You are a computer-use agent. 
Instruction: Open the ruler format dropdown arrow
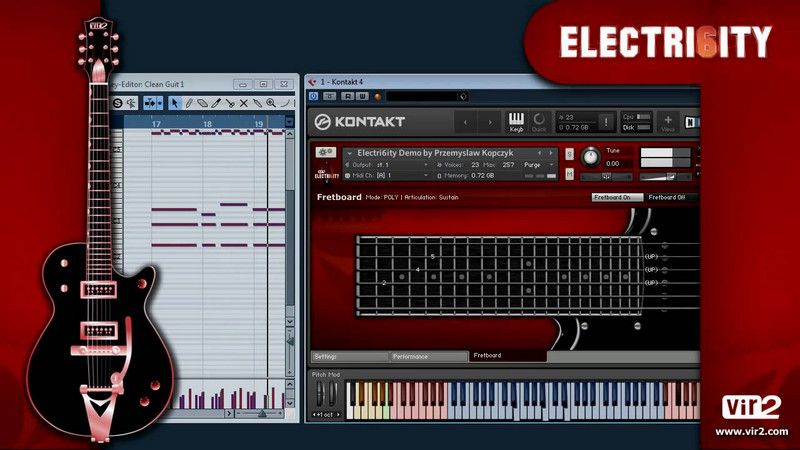[x=290, y=122]
